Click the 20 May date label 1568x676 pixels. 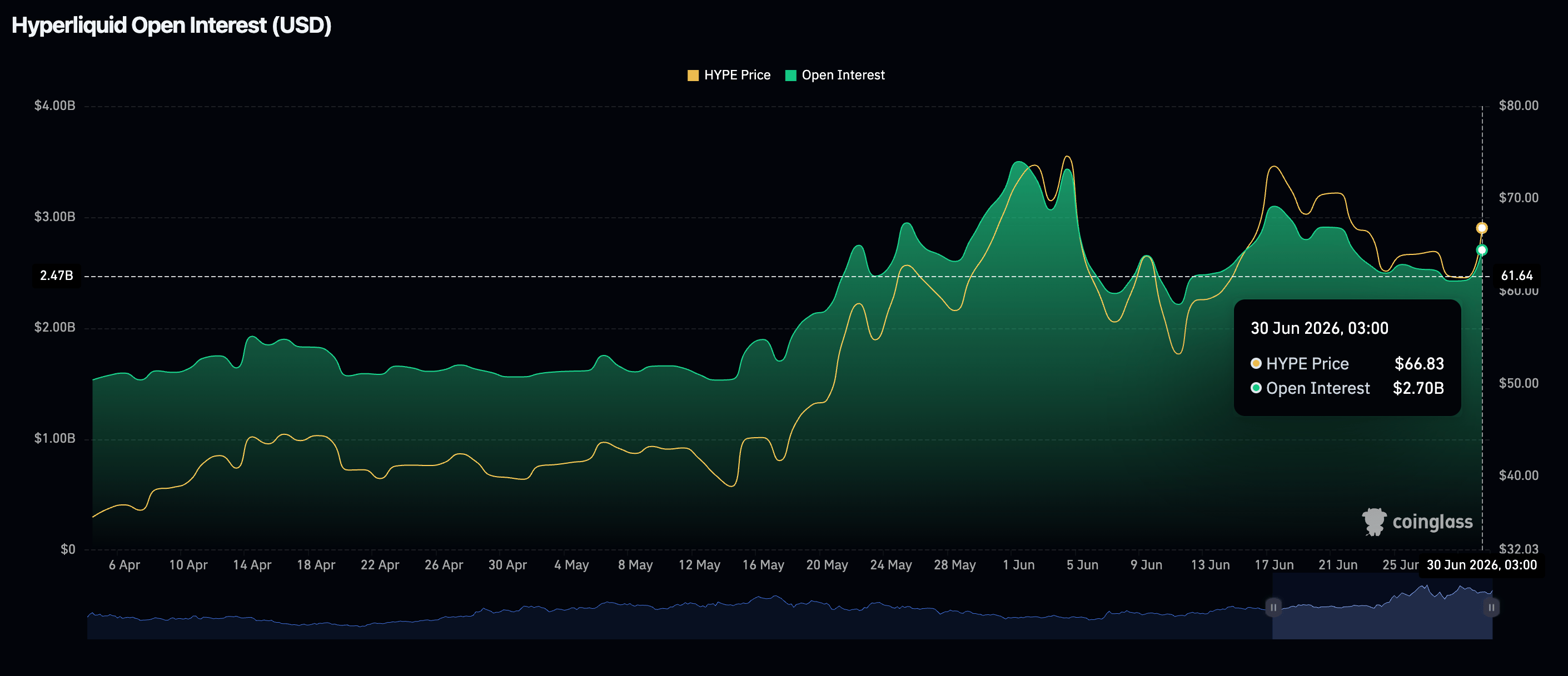point(827,565)
